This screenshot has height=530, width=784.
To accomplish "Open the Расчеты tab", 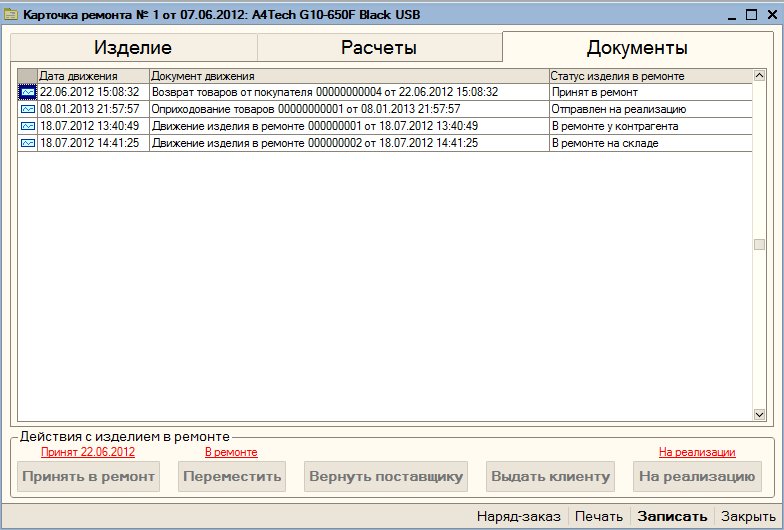I will click(x=379, y=48).
